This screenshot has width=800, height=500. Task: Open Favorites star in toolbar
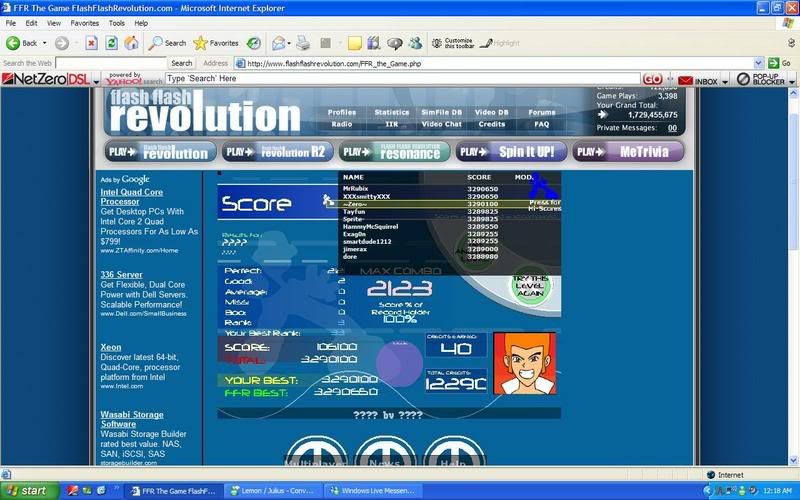pyautogui.click(x=215, y=43)
